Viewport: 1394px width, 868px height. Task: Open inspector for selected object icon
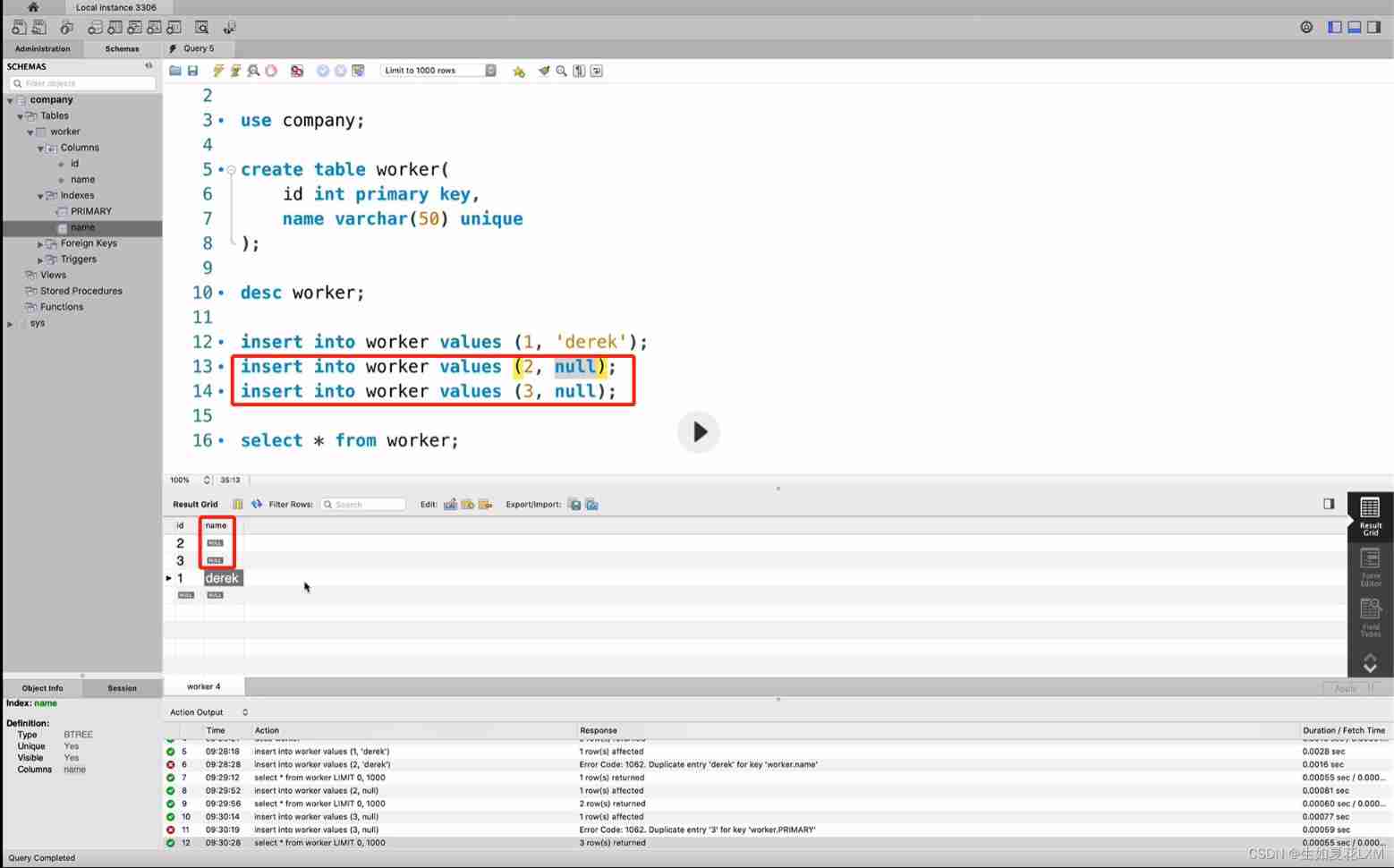(x=67, y=28)
